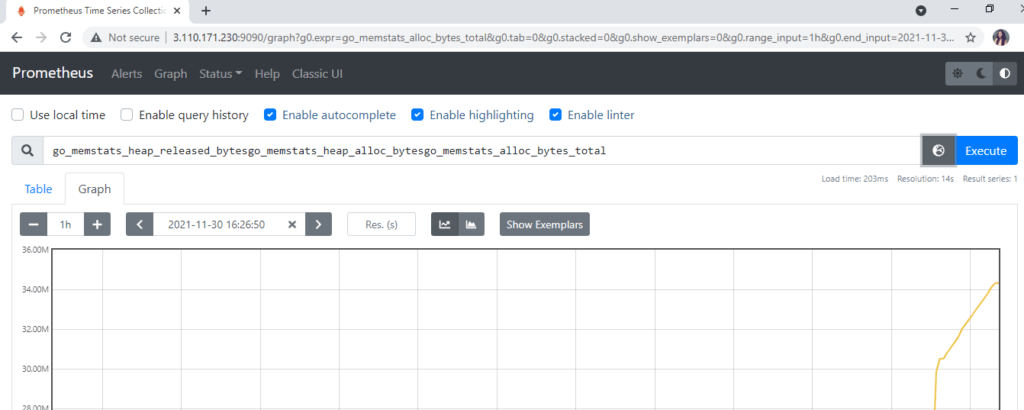1024x410 pixels.
Task: Open Alerts in the navbar
Action: point(127,74)
